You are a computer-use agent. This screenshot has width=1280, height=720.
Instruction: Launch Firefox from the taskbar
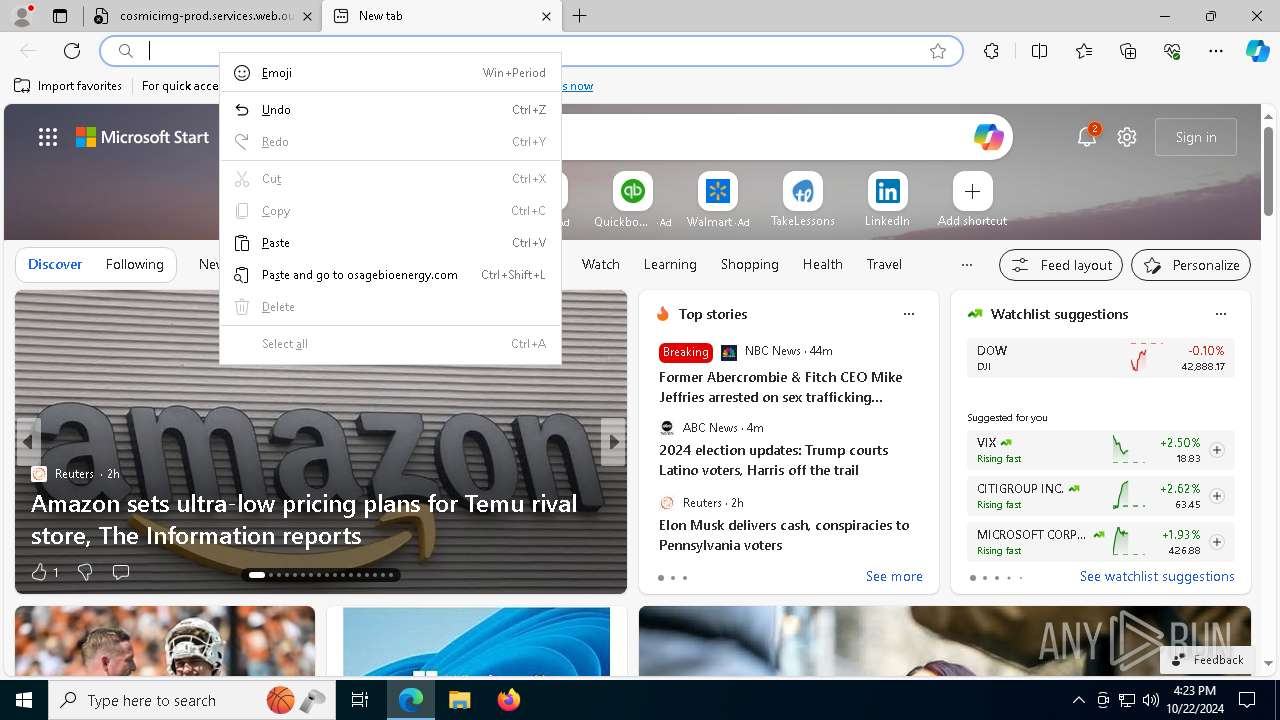509,700
